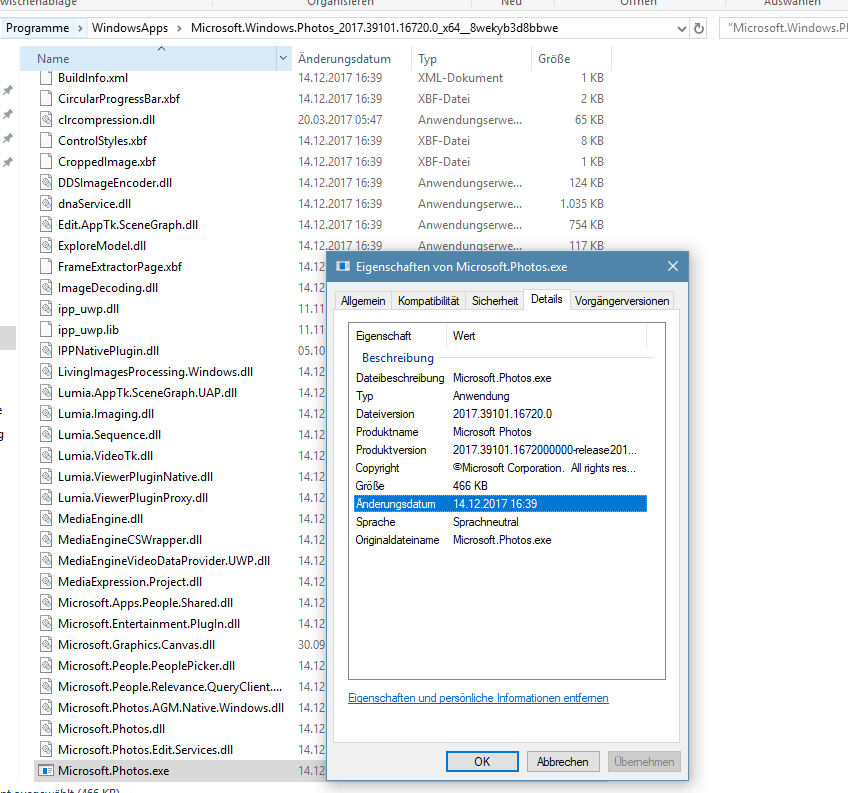The height and width of the screenshot is (793, 848).
Task: Click the Edit.AppTk.SceneGraph.dll file icon
Action: [x=47, y=225]
